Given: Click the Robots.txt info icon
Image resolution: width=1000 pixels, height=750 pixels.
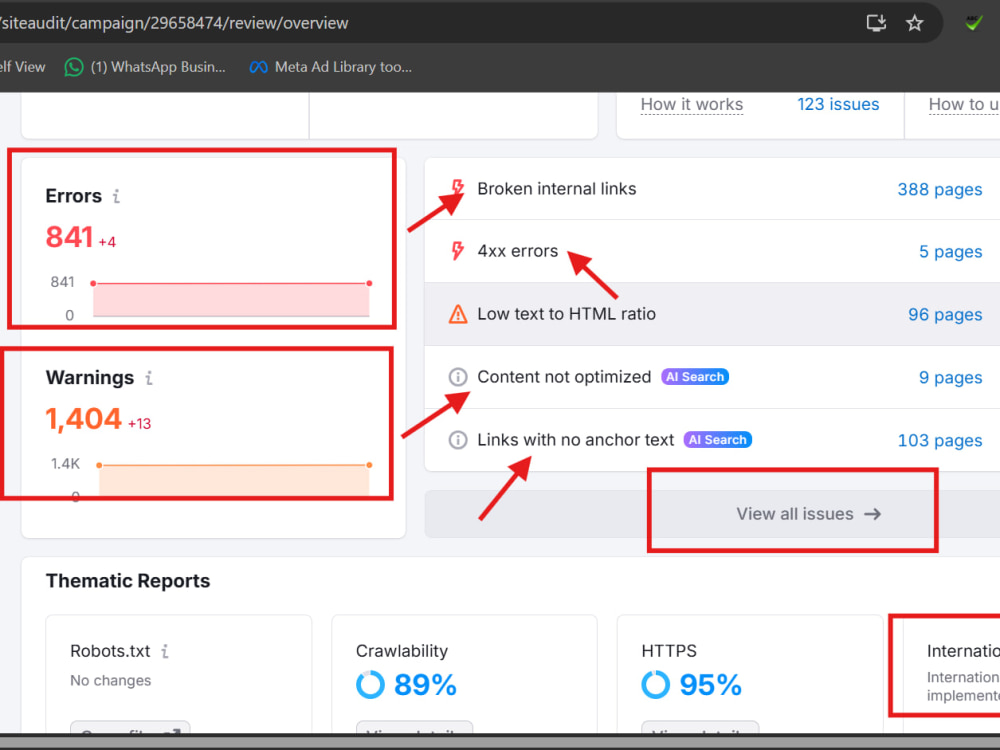Looking at the screenshot, I should [x=165, y=651].
